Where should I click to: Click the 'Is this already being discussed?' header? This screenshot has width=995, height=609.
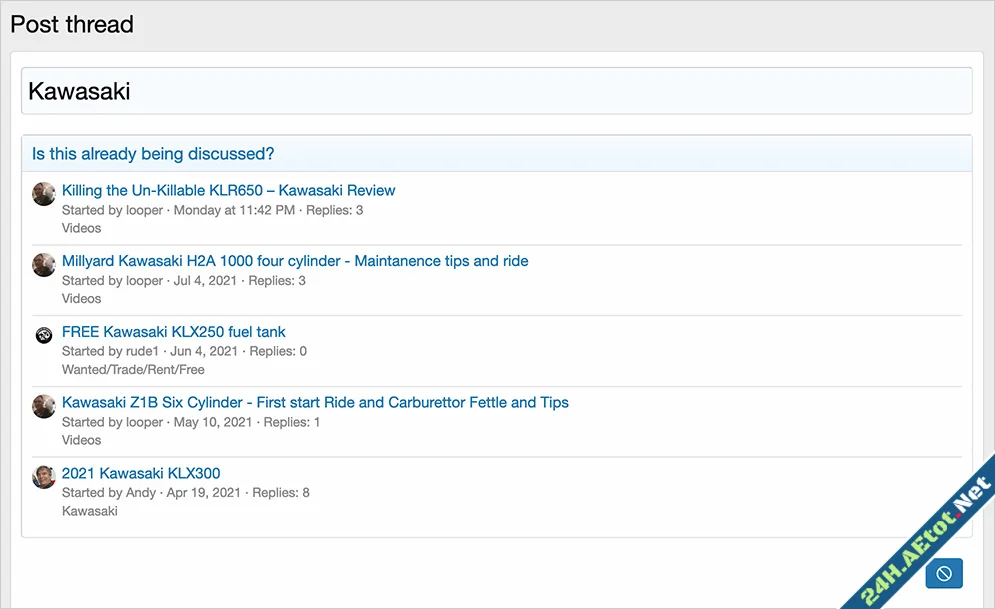(x=153, y=154)
